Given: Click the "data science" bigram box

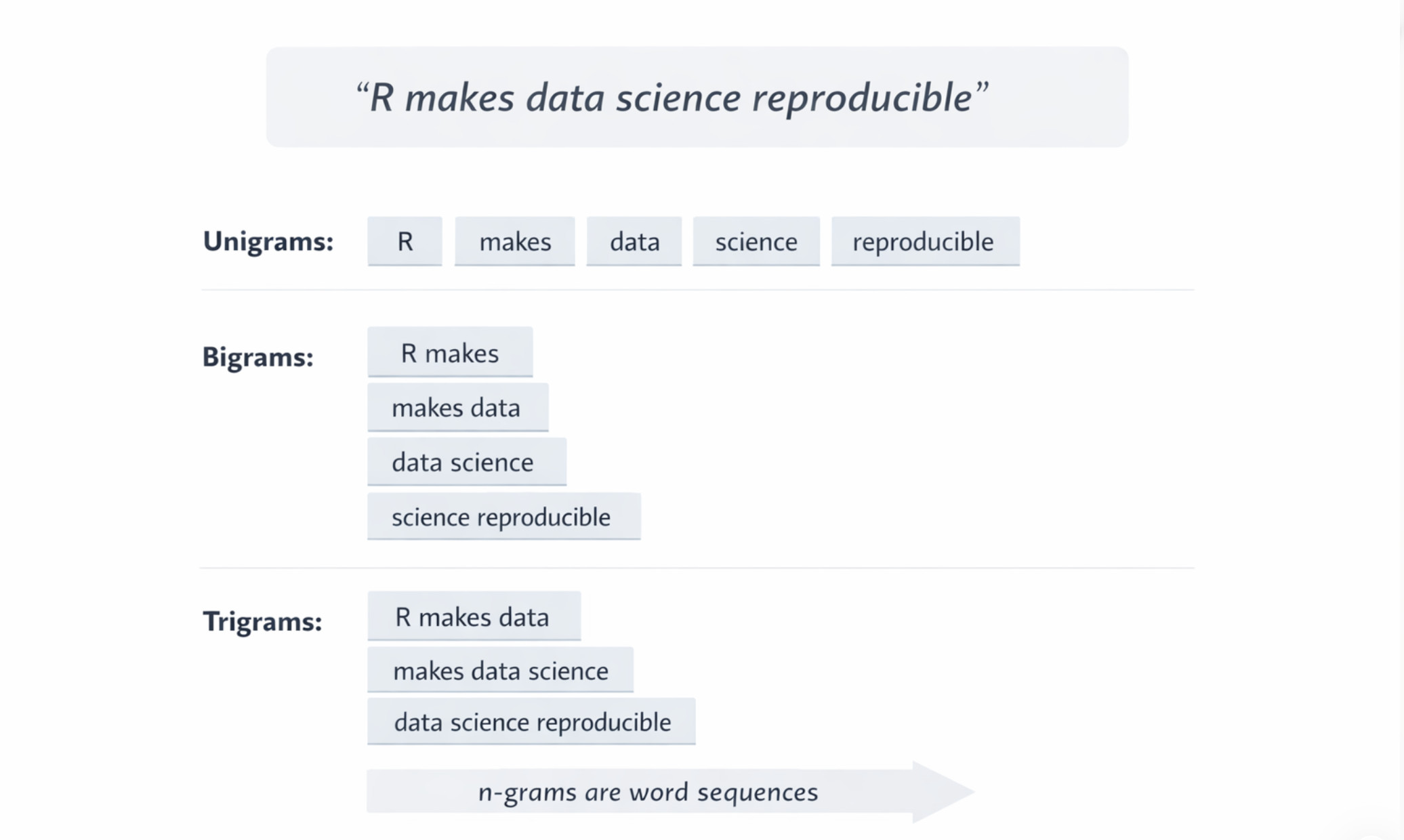Looking at the screenshot, I should point(466,462).
